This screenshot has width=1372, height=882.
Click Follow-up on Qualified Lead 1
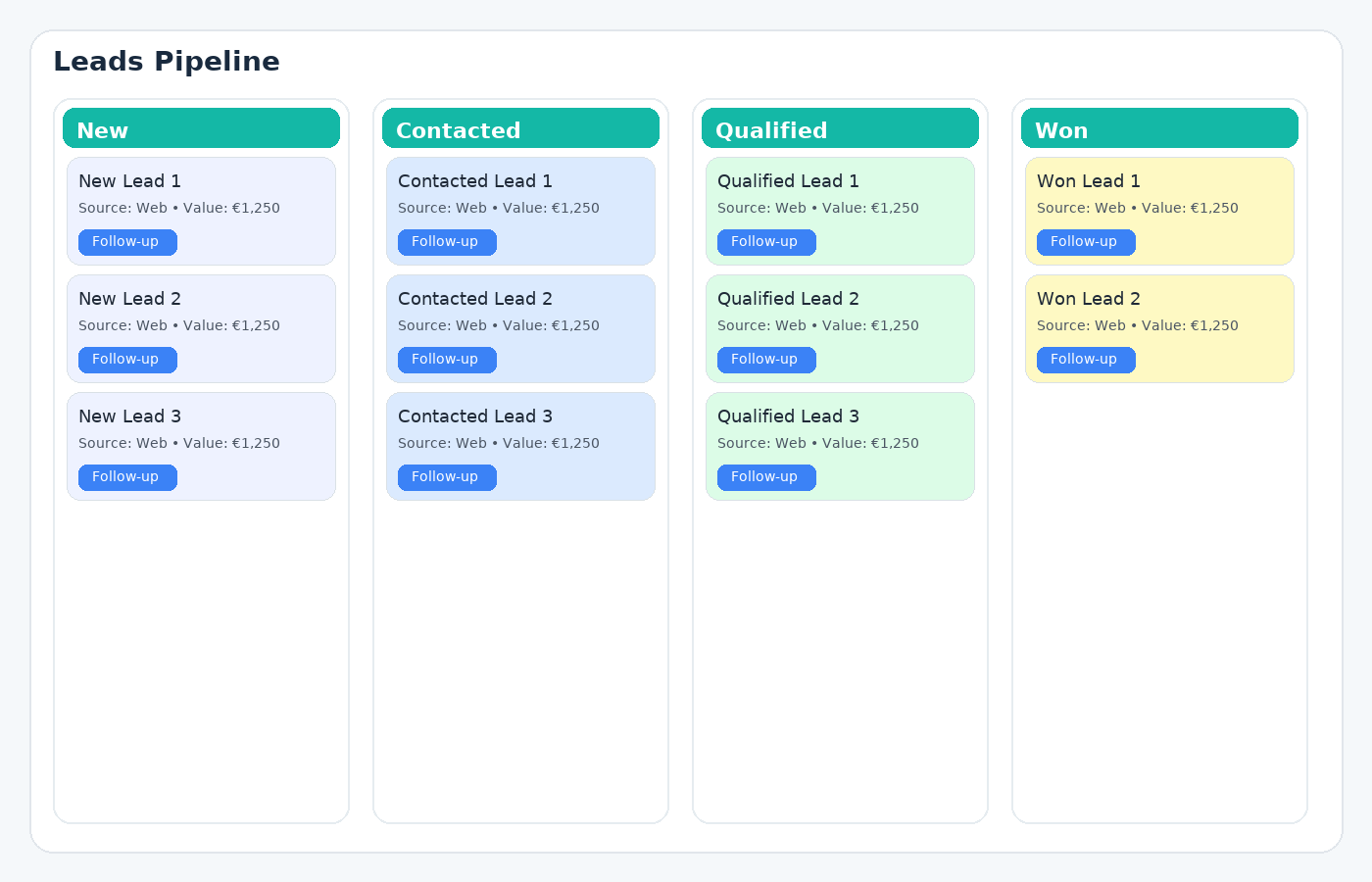pos(766,242)
